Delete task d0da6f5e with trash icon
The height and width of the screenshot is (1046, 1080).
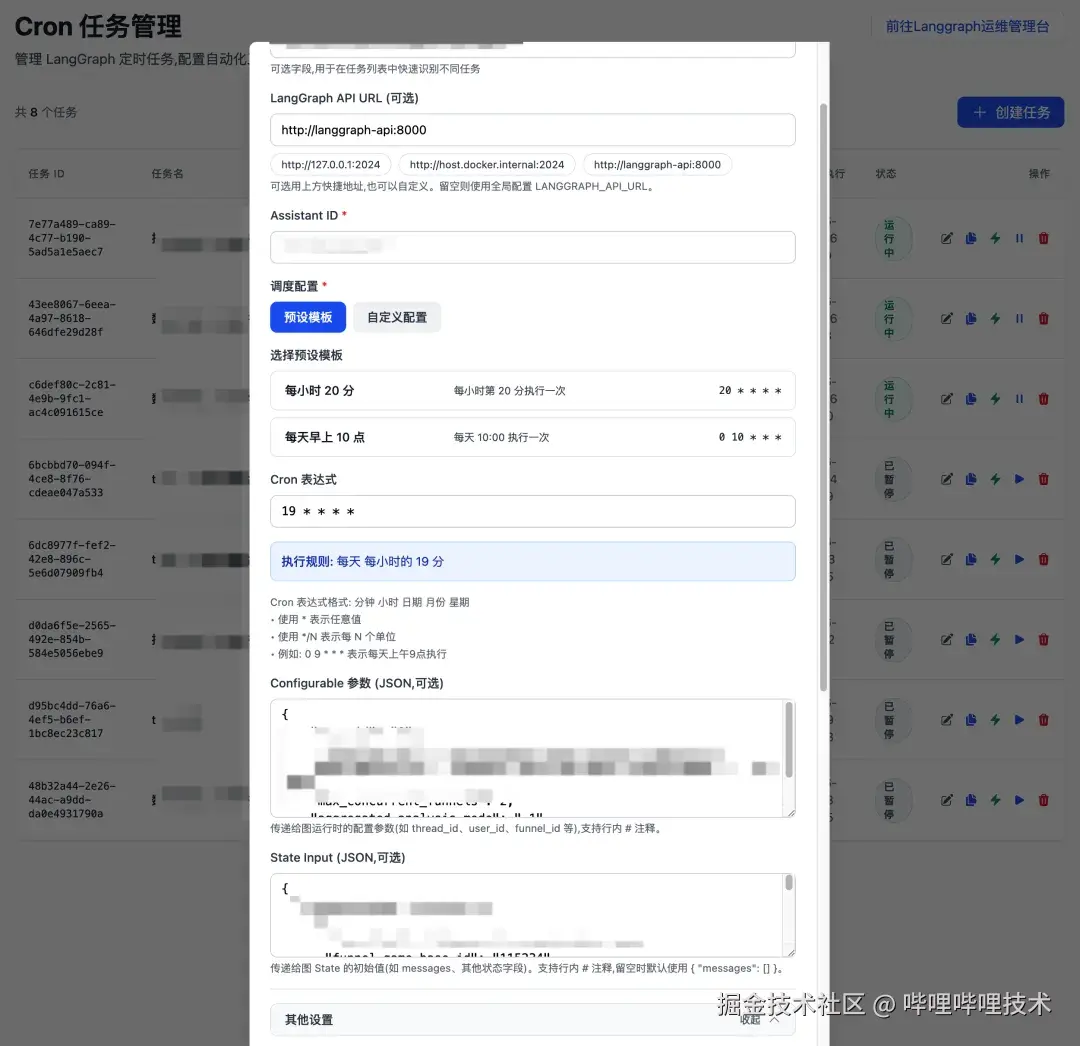[1043, 640]
